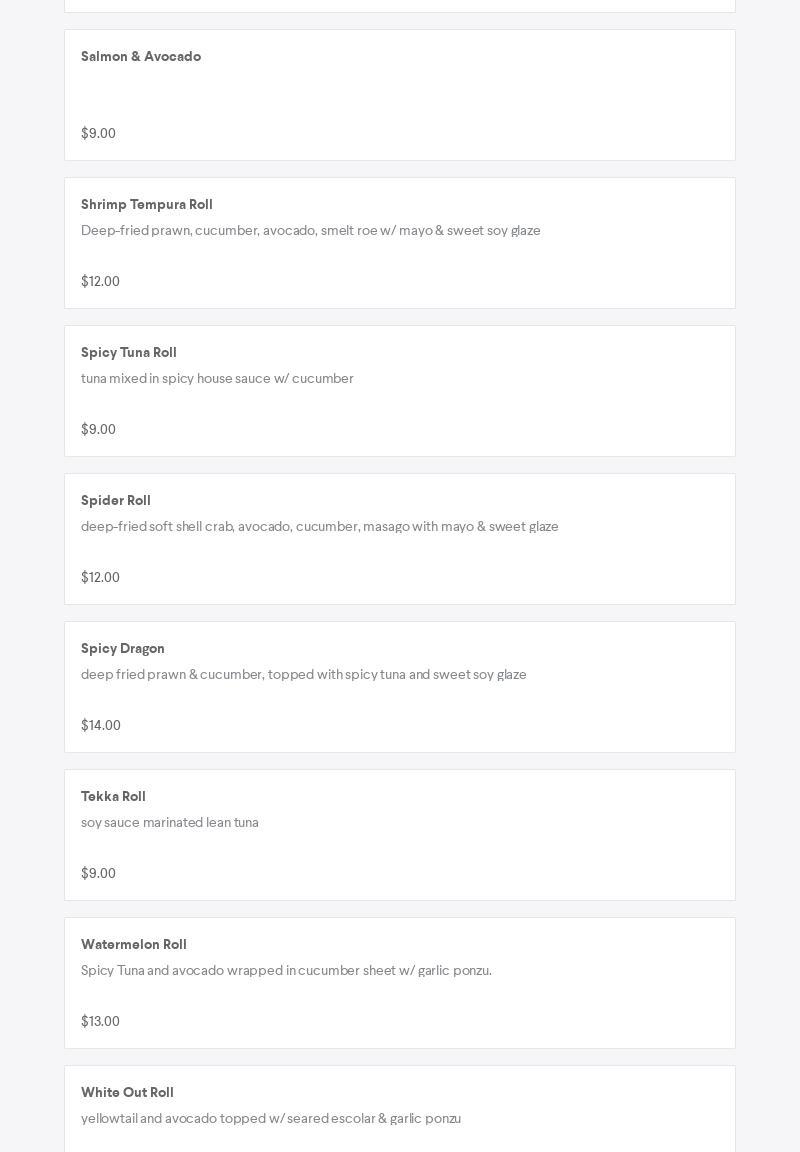Select the Shrimp Tempura Roll title
The width and height of the screenshot is (800, 1152).
pos(147,205)
